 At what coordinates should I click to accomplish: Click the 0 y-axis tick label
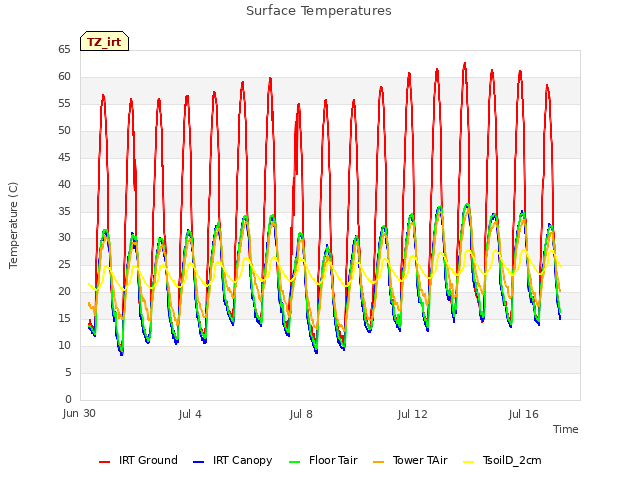click(68, 399)
